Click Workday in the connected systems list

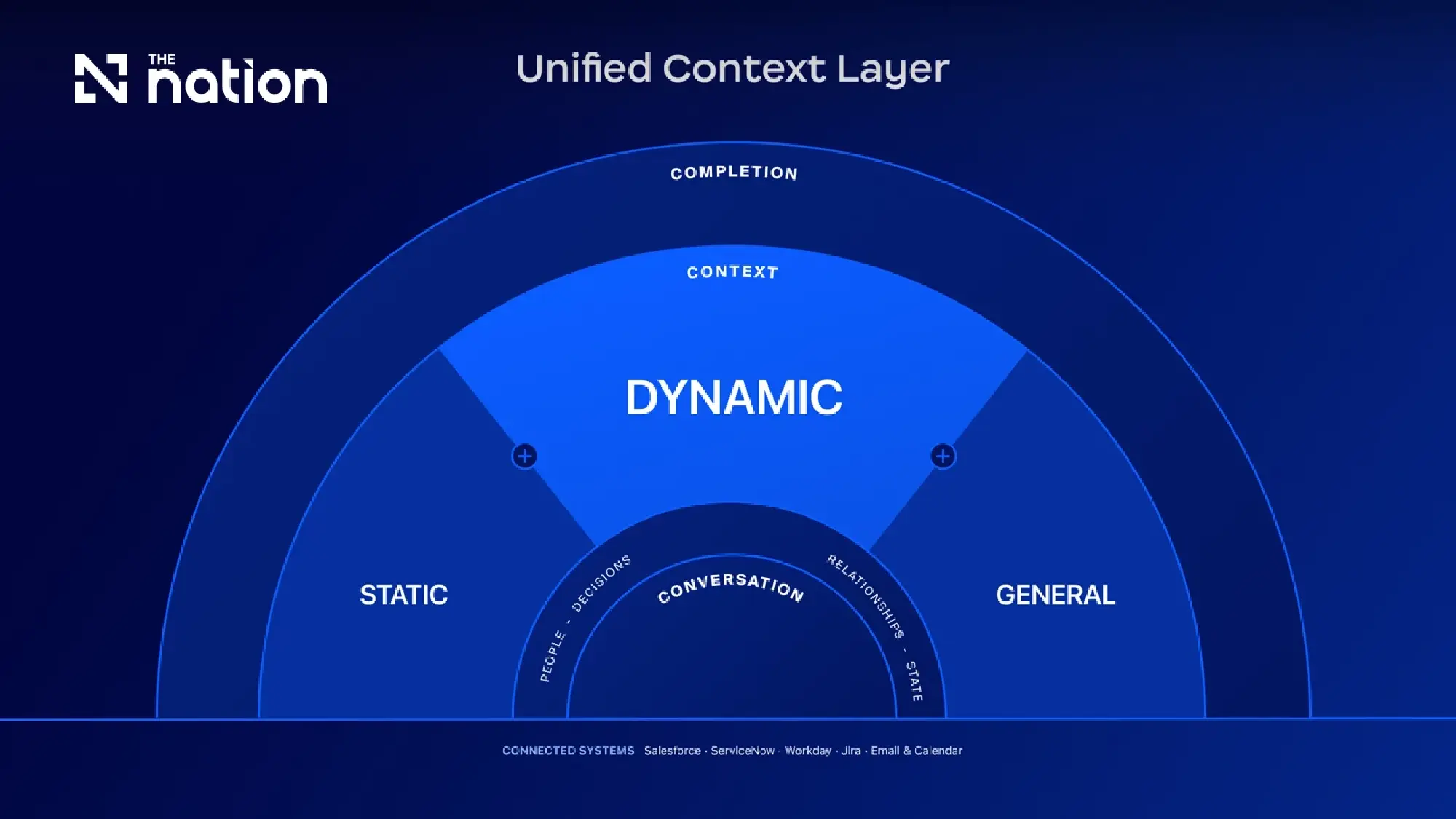coord(808,751)
